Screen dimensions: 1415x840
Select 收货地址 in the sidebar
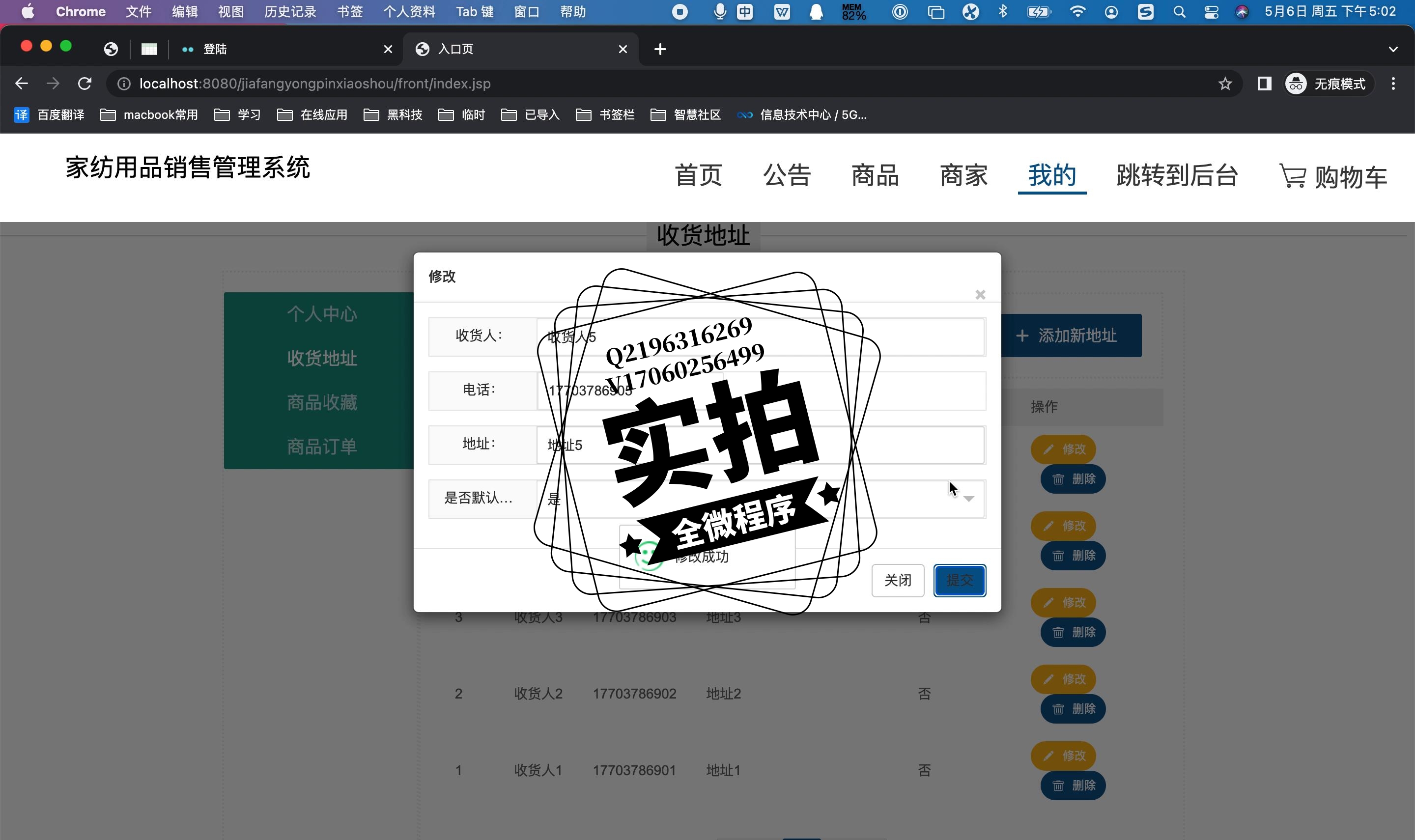pyautogui.click(x=321, y=358)
